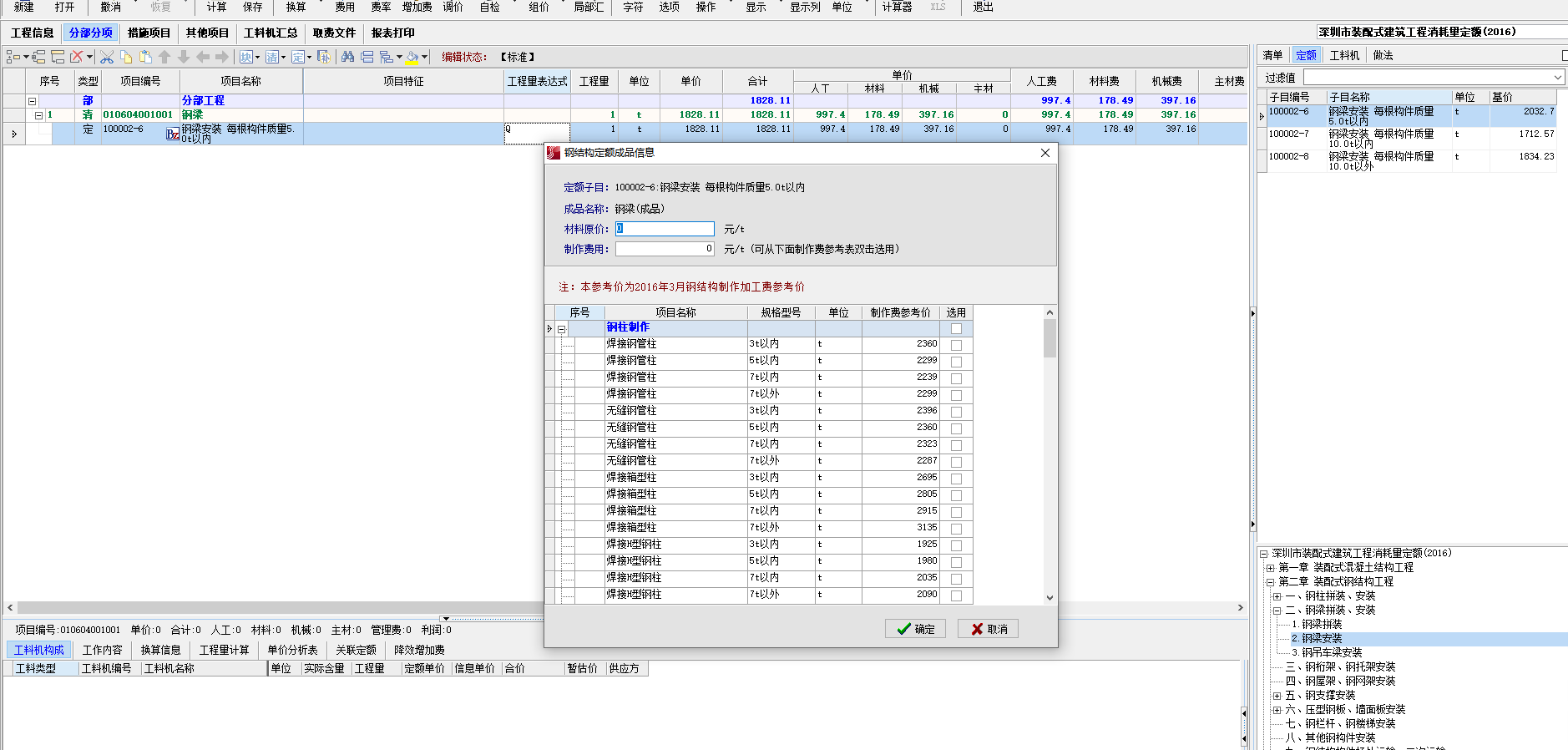Check 选用 box for 焊接箱型柱 7t以外
The image size is (1568, 750).
956,529
